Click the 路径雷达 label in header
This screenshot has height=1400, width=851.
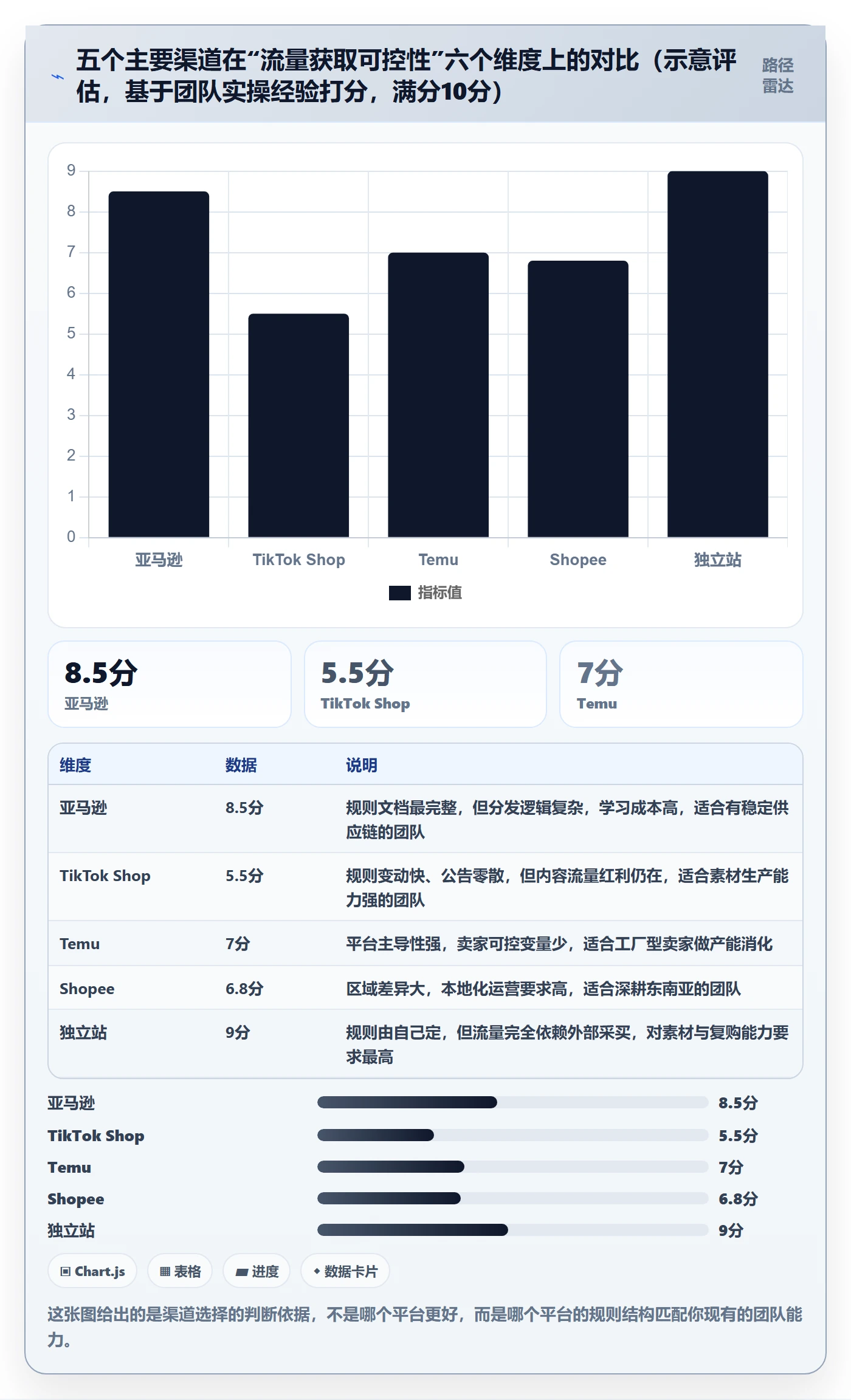[777, 76]
